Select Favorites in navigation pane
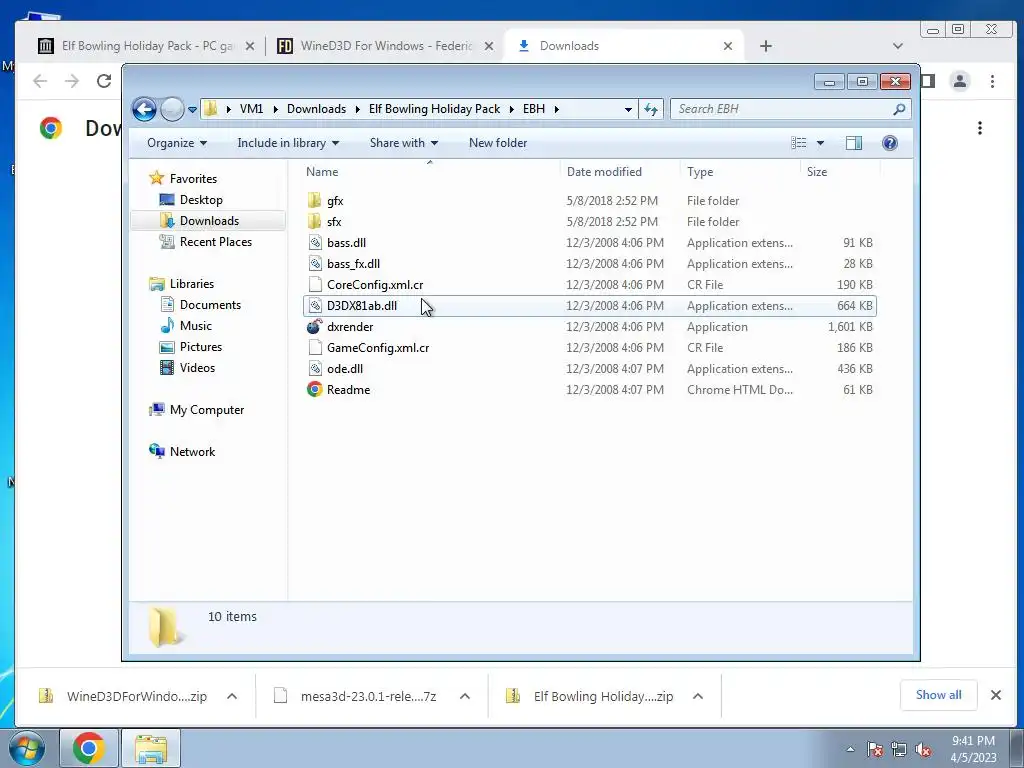This screenshot has height=768, width=1024. pos(193,178)
